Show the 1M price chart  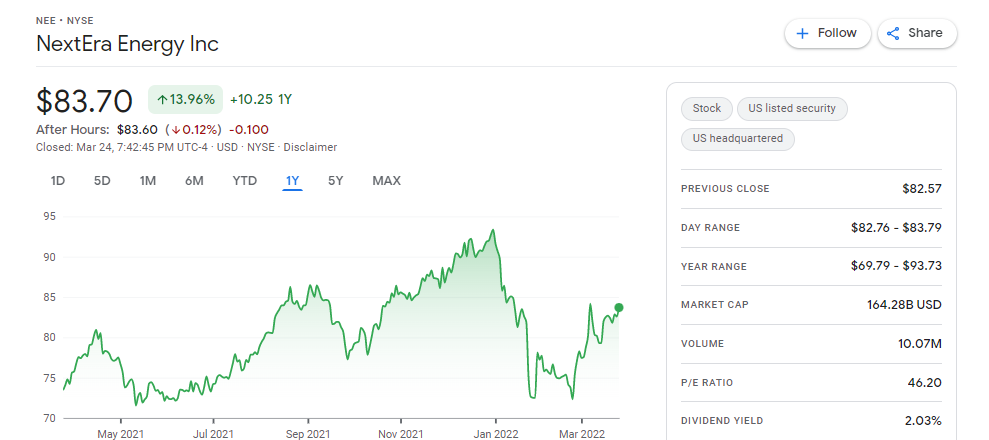(148, 181)
